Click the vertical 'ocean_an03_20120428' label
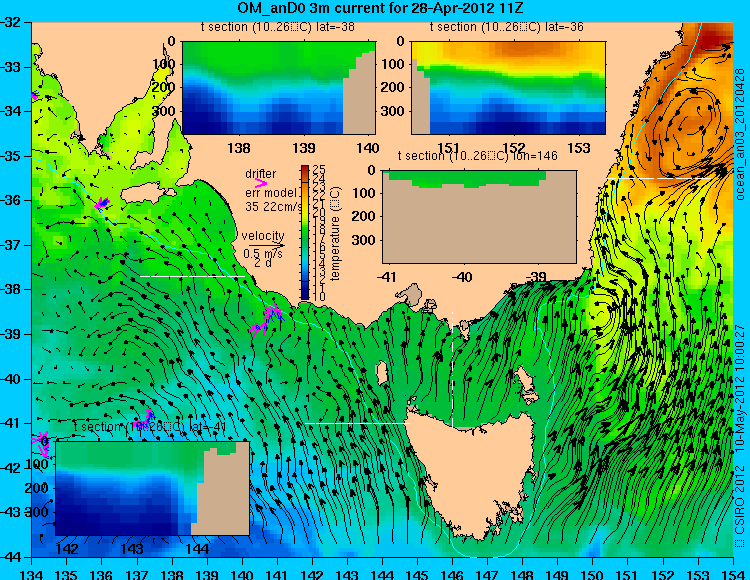The image size is (750, 580). [x=739, y=134]
